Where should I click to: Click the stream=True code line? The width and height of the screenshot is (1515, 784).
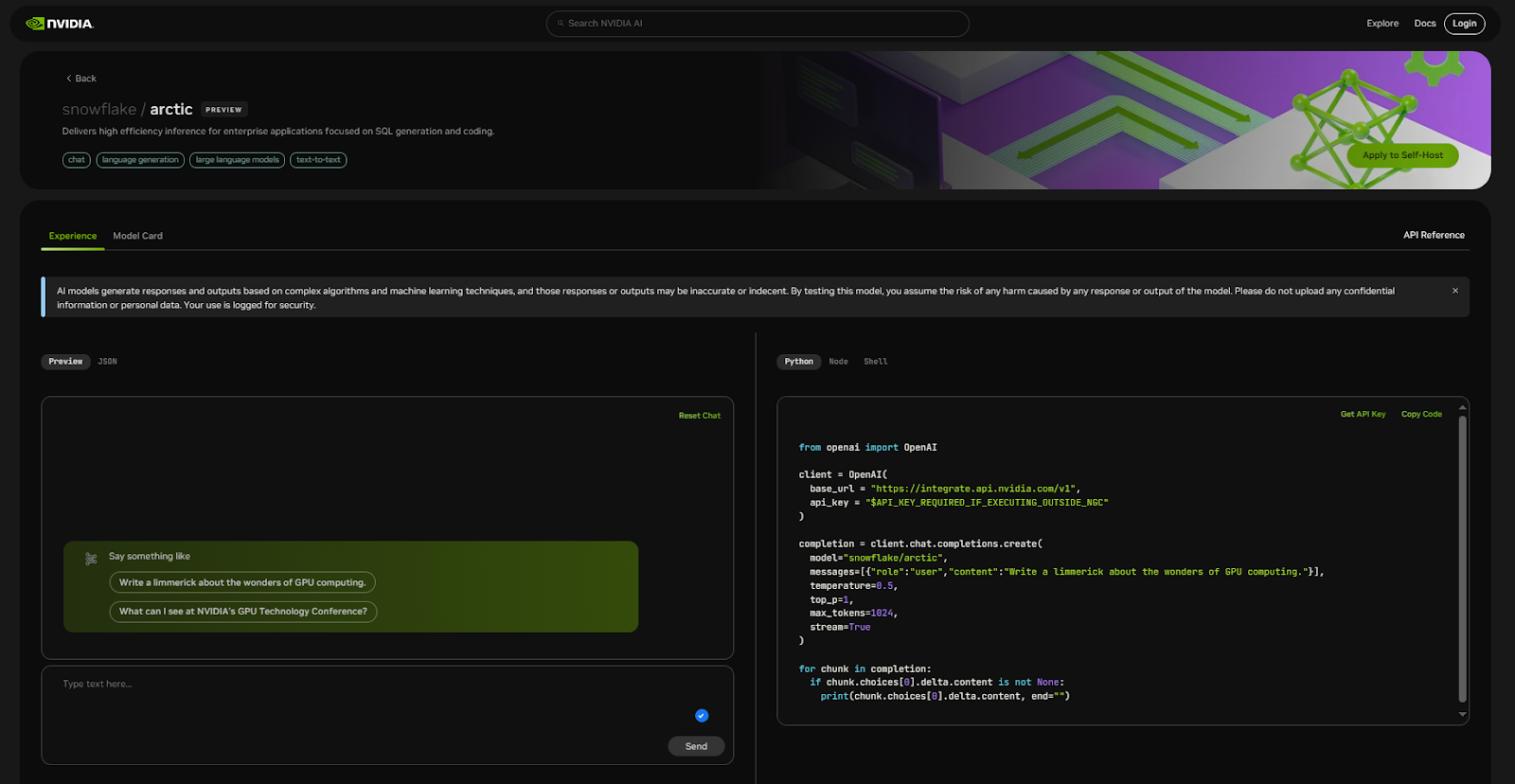[840, 628]
